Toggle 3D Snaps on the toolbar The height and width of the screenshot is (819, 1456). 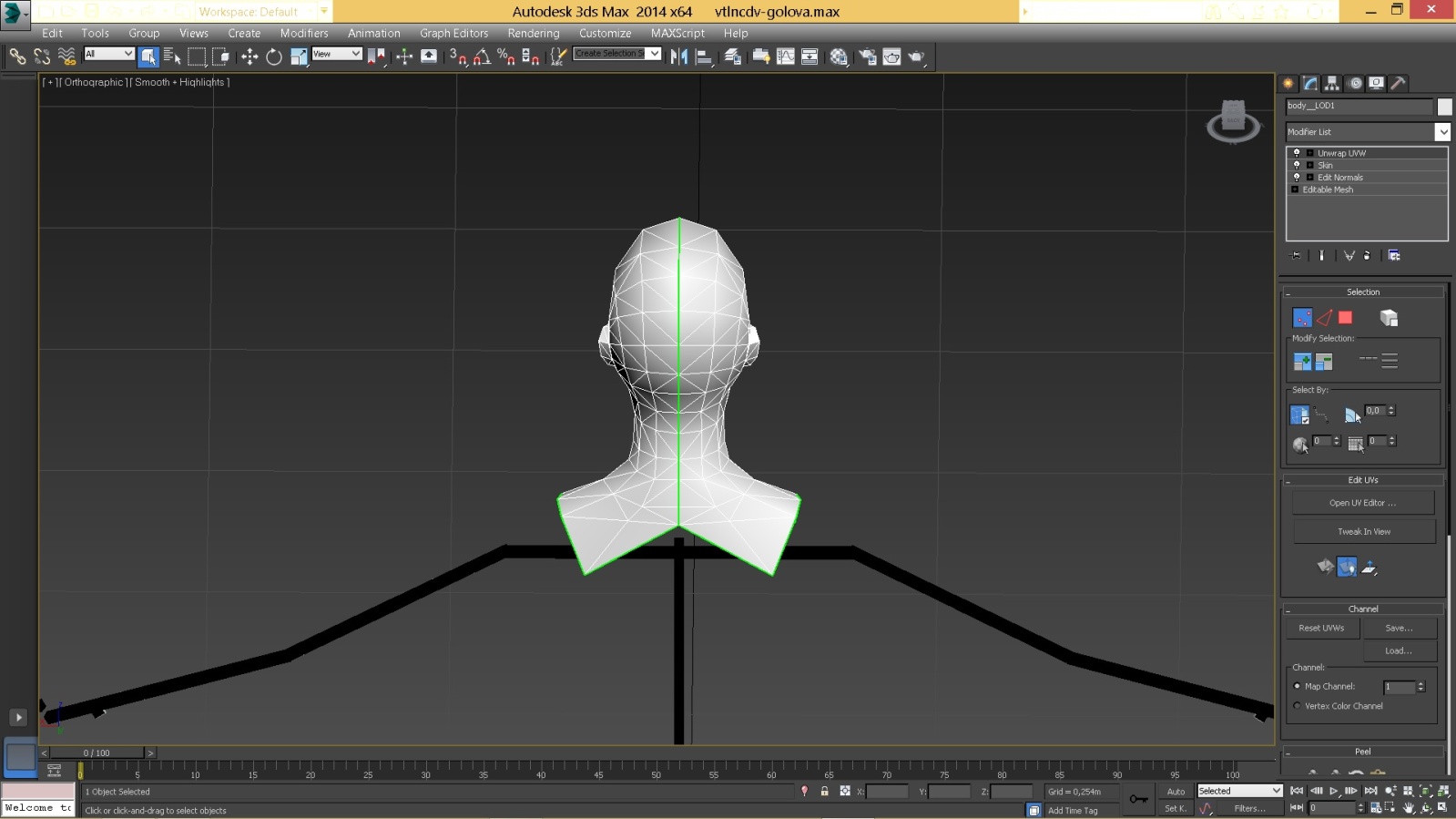click(458, 56)
